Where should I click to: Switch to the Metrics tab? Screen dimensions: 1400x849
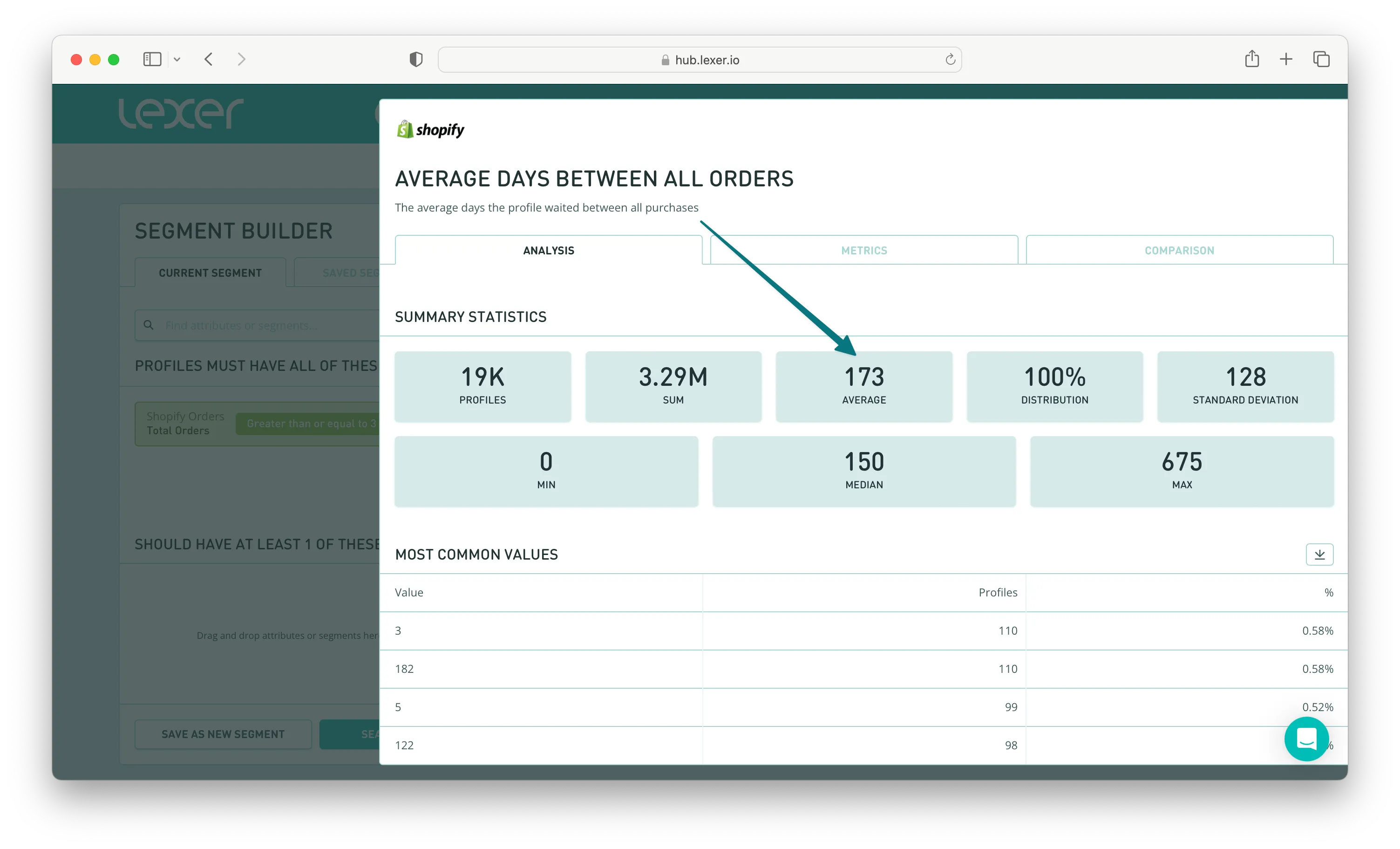(x=863, y=250)
